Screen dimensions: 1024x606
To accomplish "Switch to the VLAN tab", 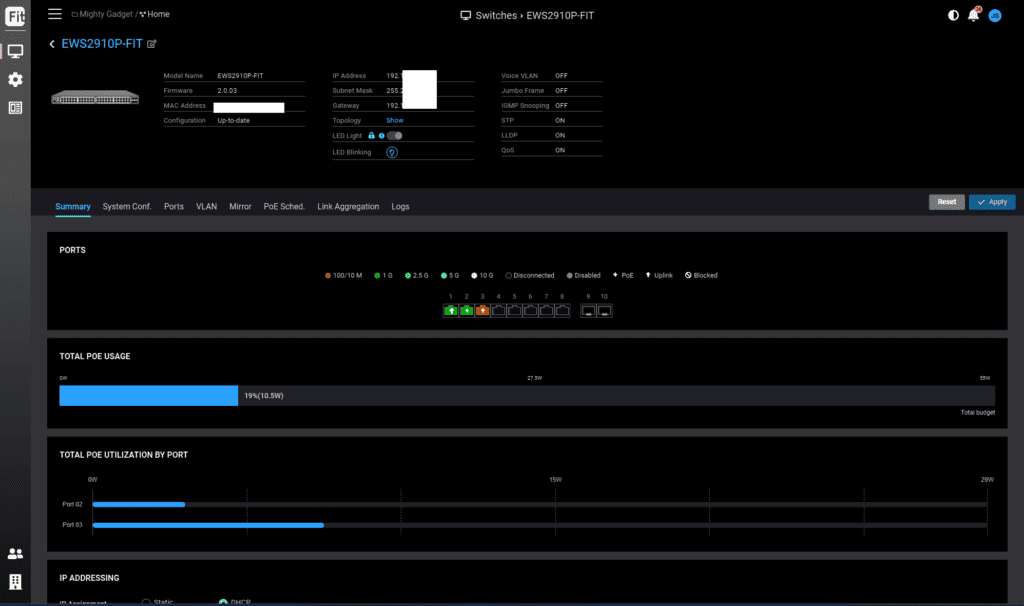I will (206, 206).
